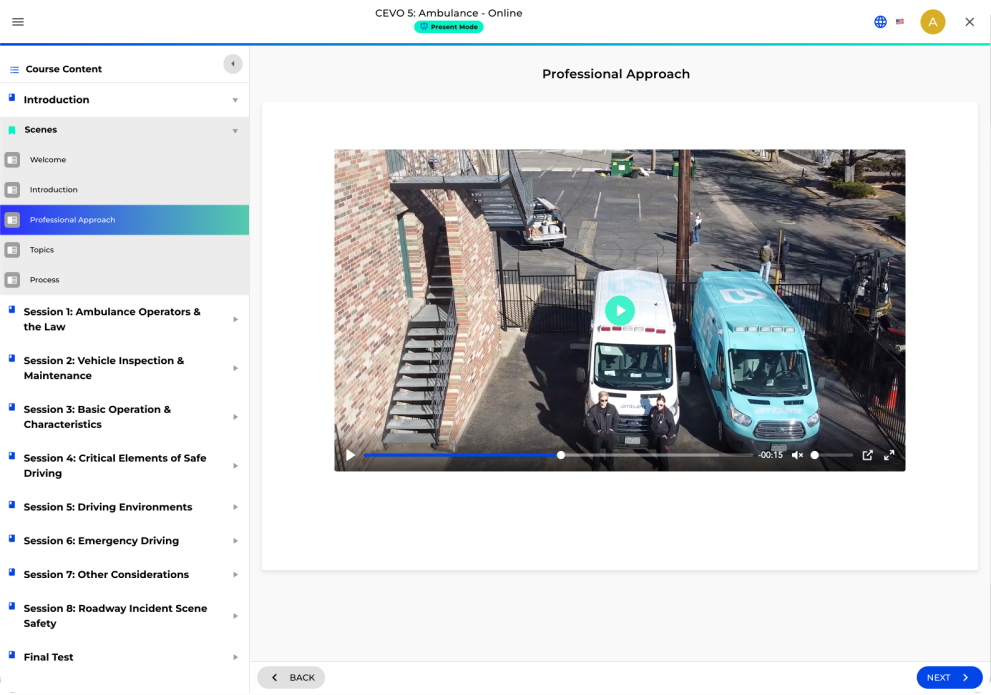Screen dimensions: 991x695
Task: Open the user avatar 'A' menu
Action: point(932,22)
